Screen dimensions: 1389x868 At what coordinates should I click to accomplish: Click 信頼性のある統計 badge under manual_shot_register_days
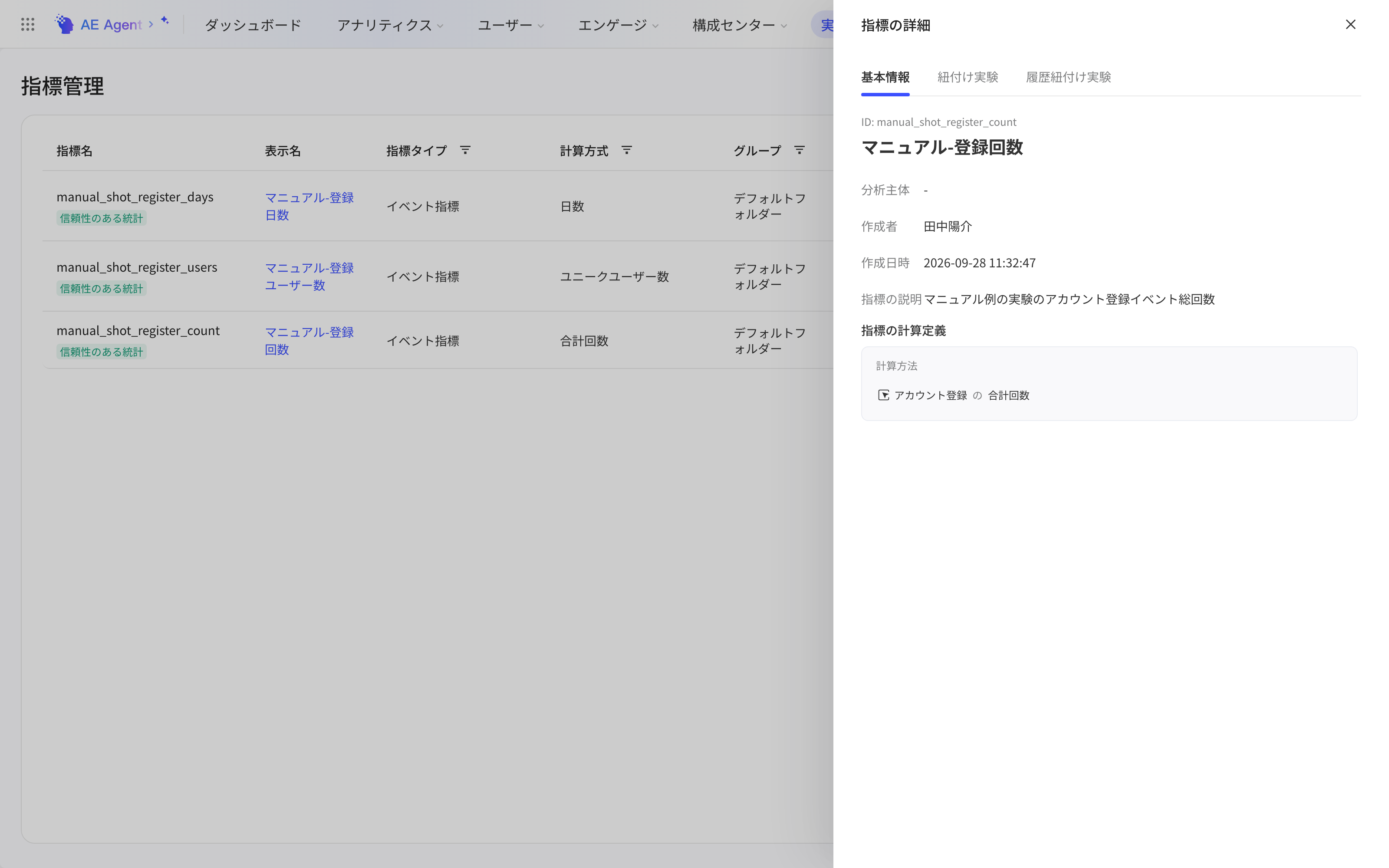[x=102, y=218]
